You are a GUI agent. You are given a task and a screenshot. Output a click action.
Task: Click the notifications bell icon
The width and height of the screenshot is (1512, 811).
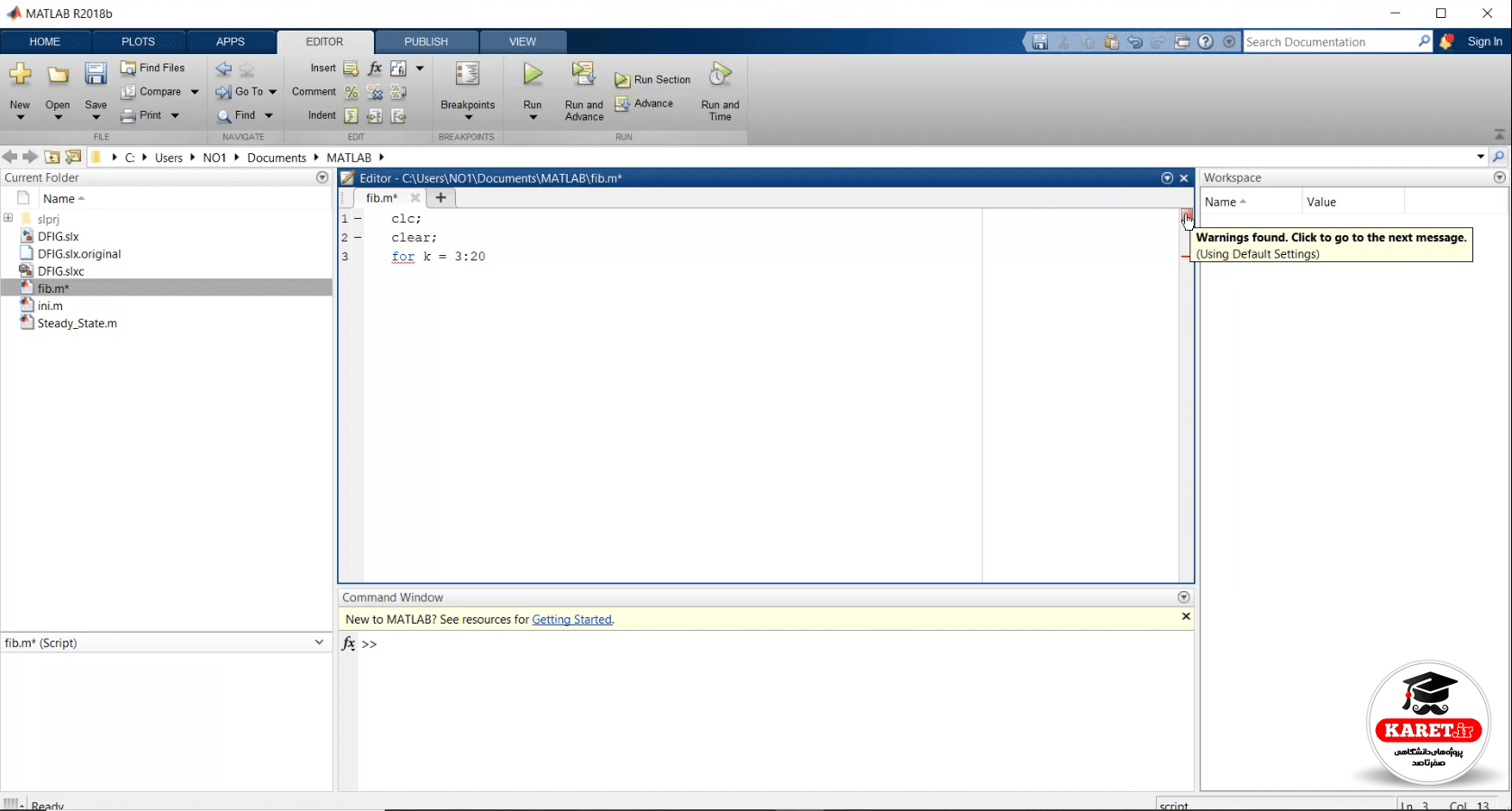click(1447, 41)
